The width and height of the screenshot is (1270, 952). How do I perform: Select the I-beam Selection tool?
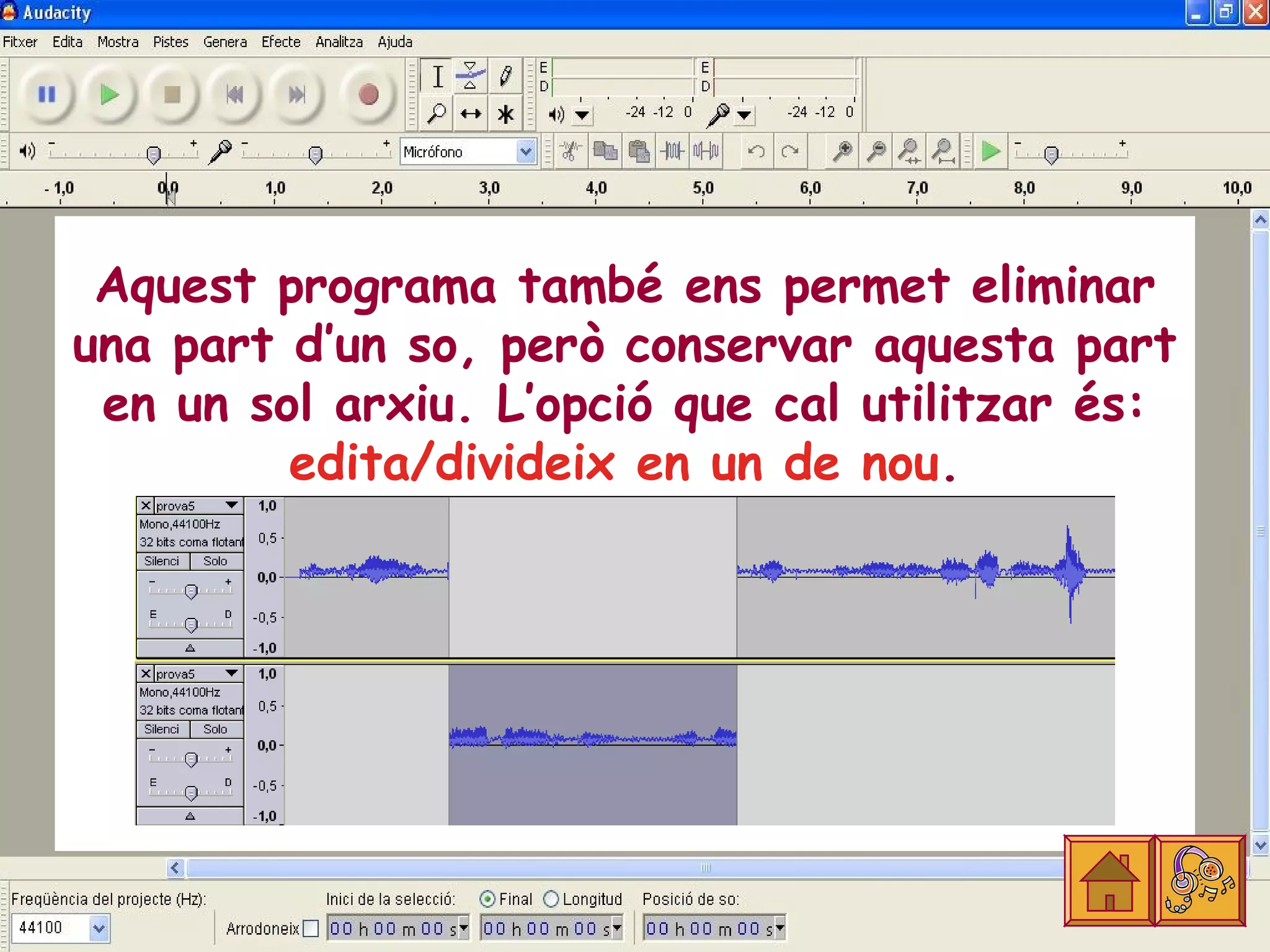pos(437,77)
